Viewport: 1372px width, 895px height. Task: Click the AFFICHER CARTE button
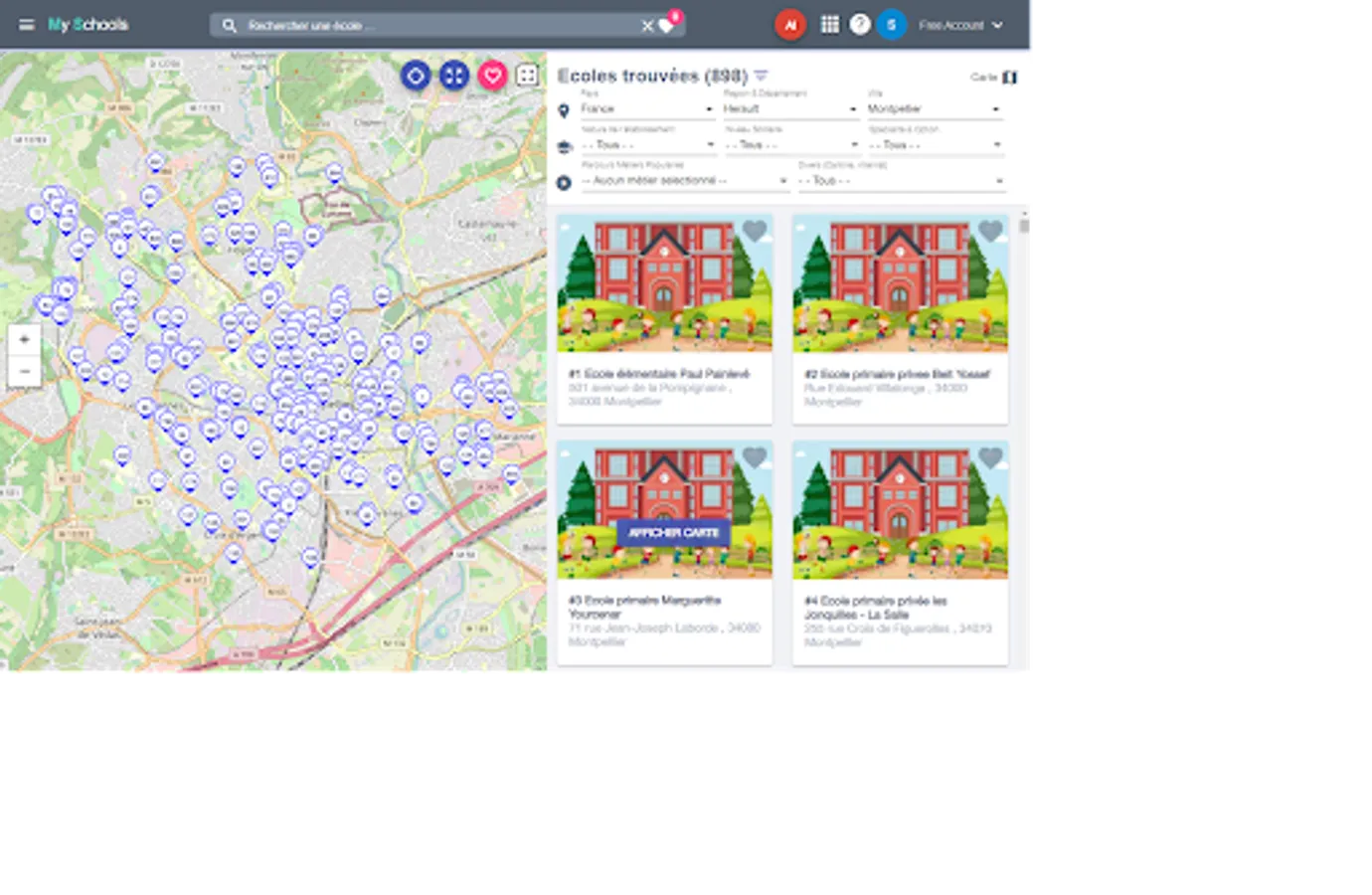[673, 532]
